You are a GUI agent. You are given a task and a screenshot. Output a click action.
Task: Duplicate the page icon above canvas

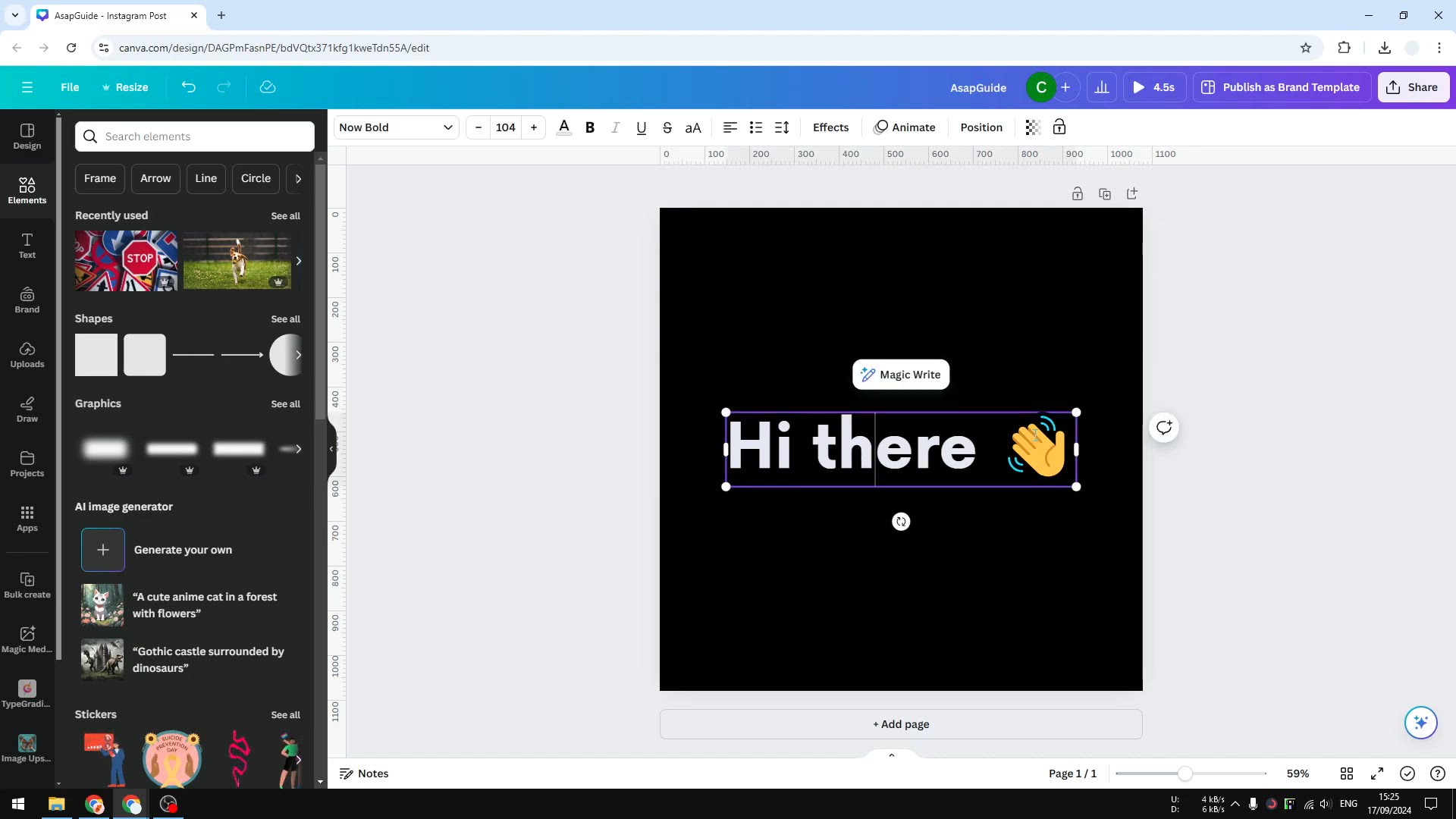click(1105, 194)
